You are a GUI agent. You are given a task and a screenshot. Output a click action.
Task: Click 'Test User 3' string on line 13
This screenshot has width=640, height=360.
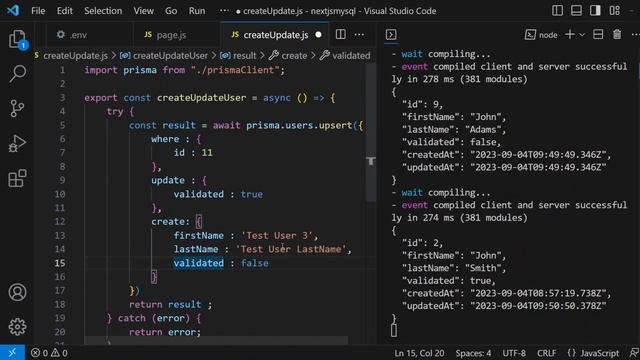(x=277, y=236)
